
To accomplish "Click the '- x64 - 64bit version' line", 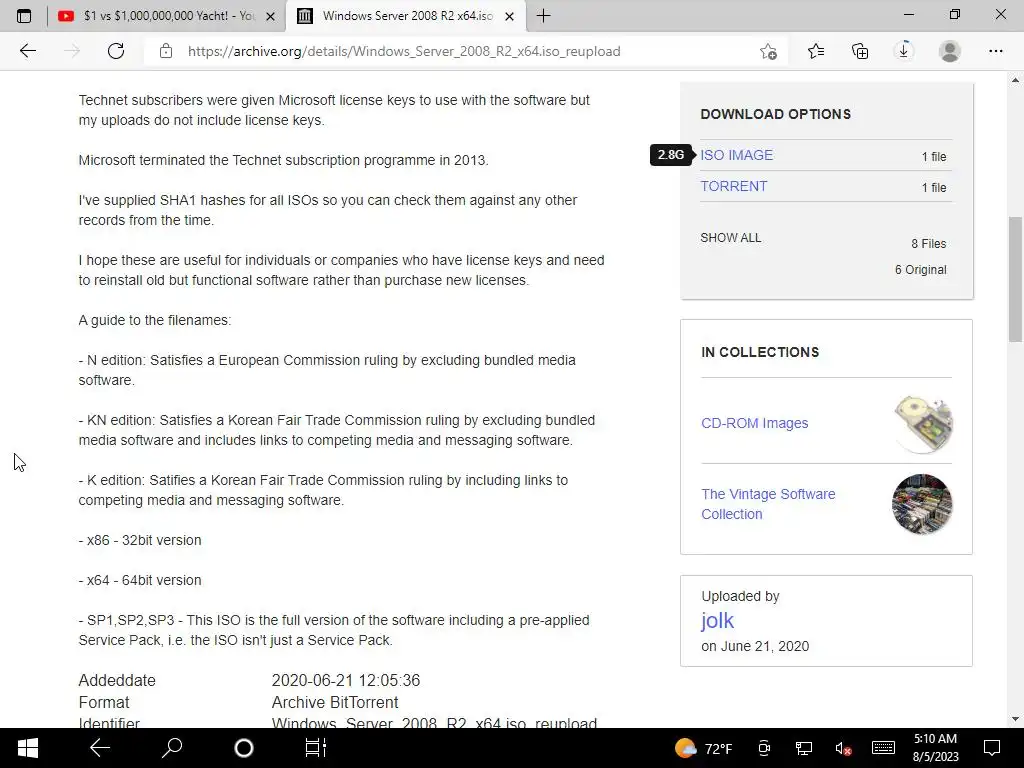I will [140, 580].
